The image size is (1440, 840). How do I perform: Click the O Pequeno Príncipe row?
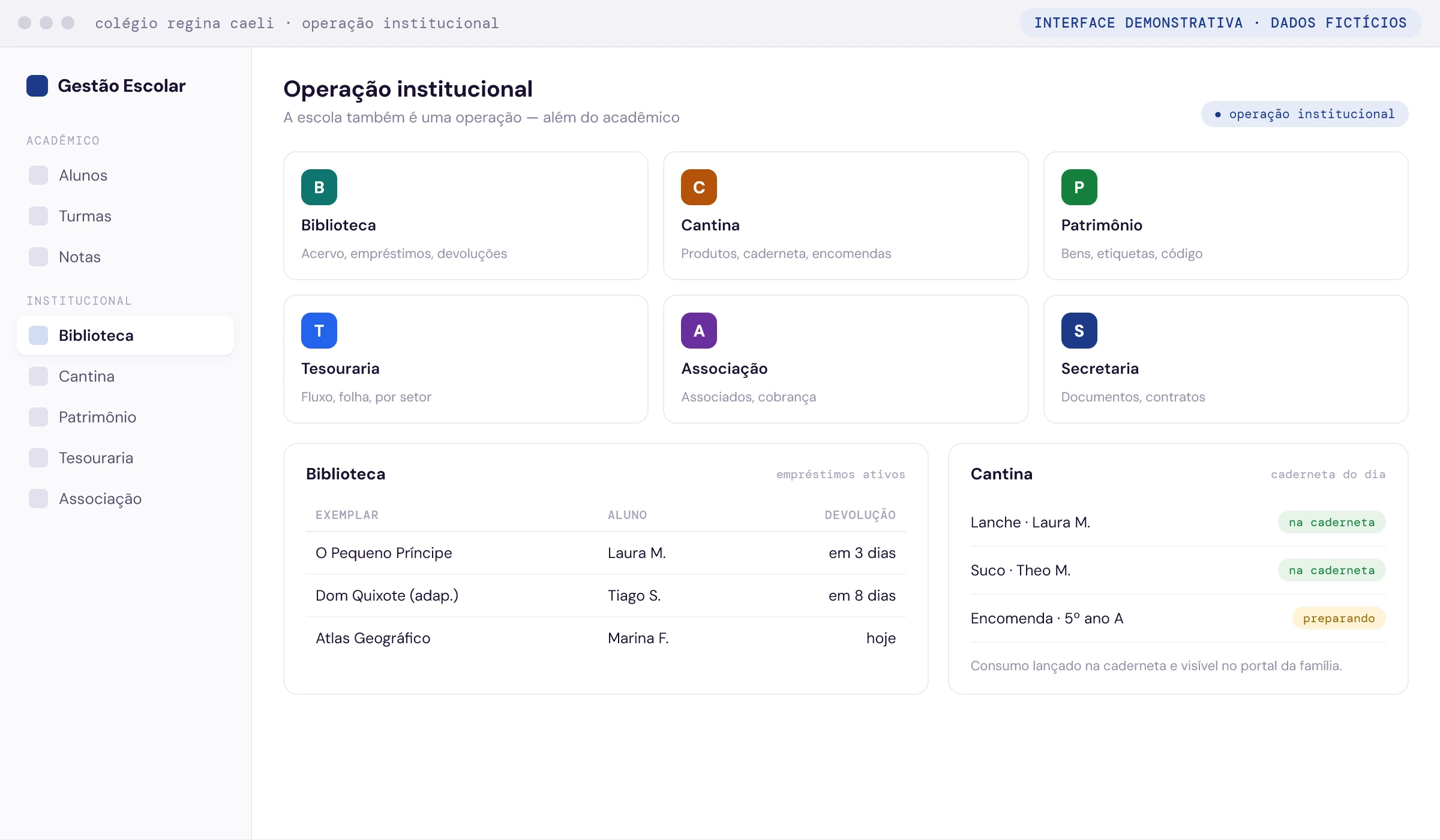605,553
